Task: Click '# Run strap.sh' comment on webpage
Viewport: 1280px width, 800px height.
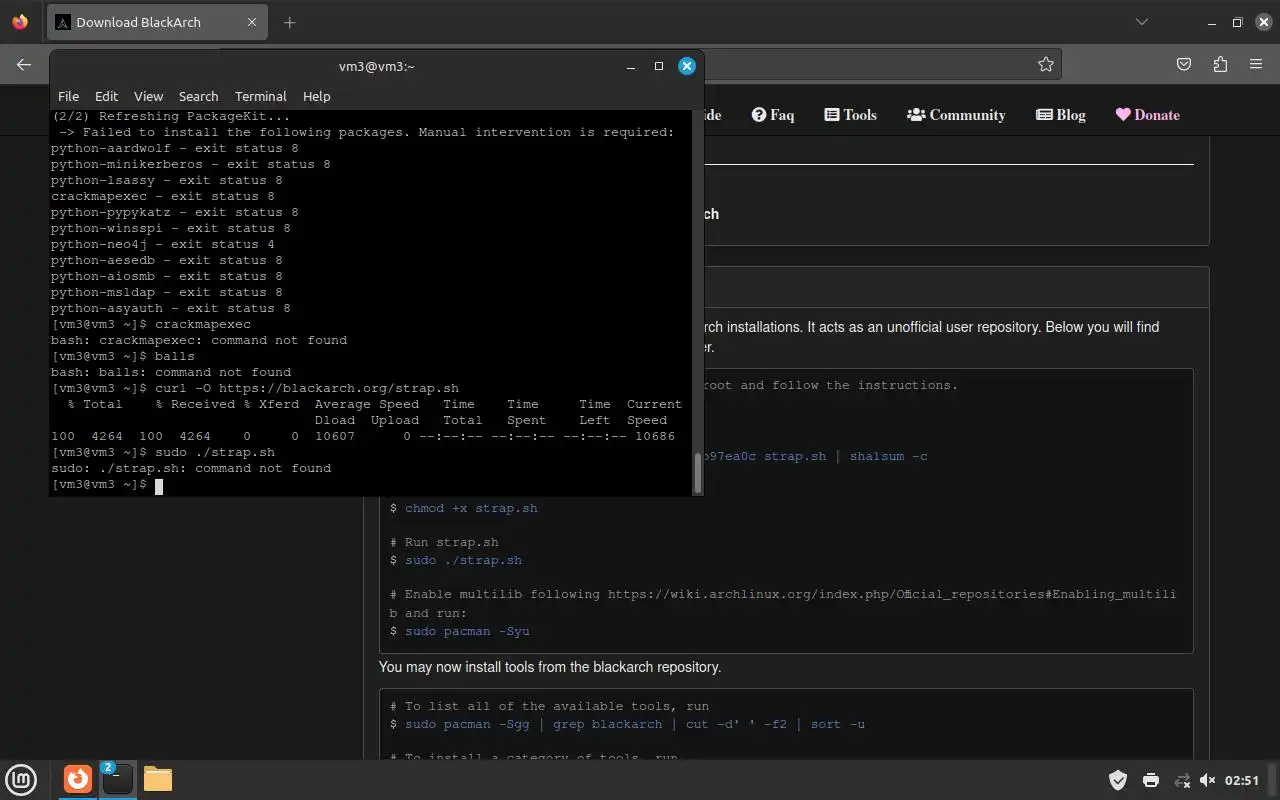Action: coord(444,542)
